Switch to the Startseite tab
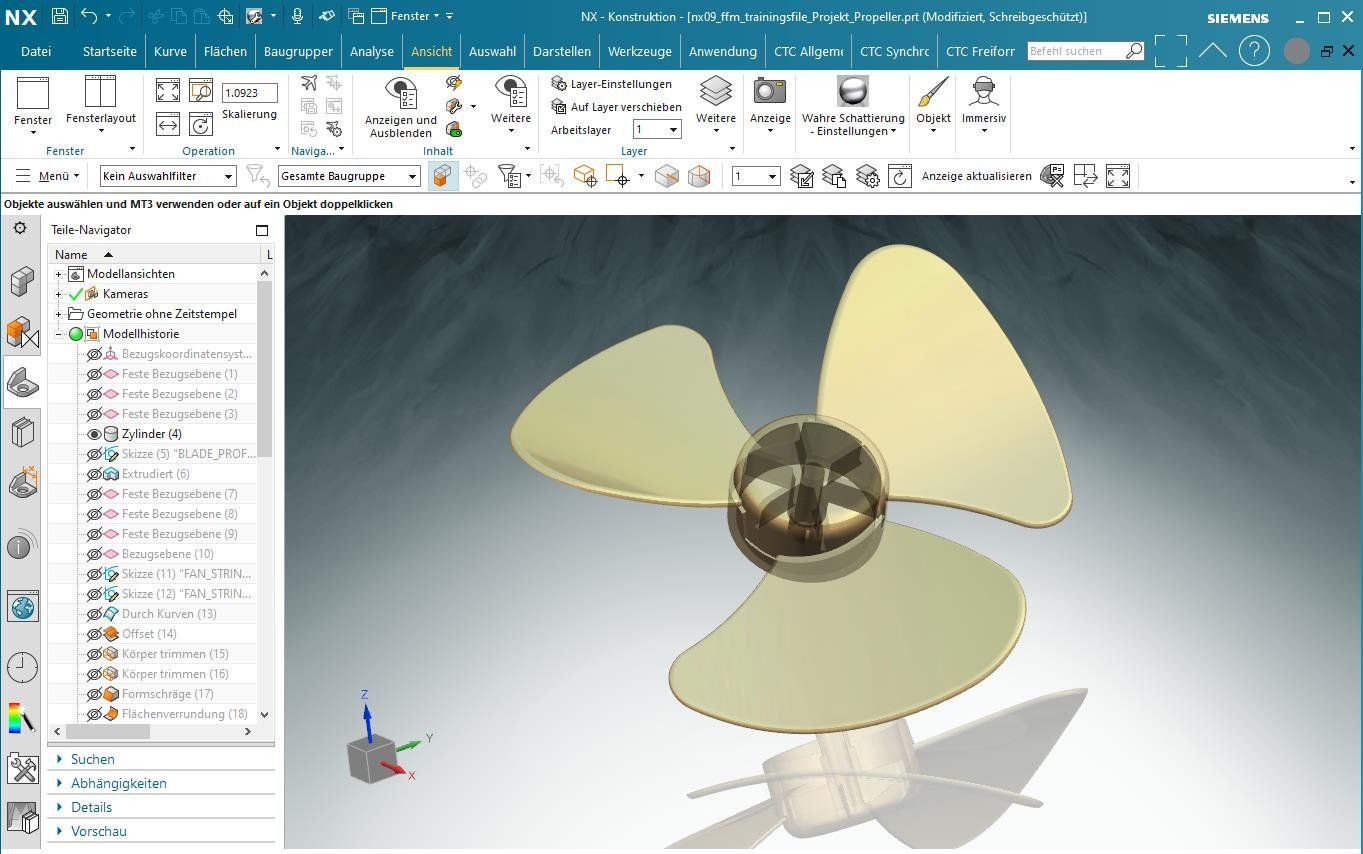This screenshot has width=1363, height=854. point(110,51)
